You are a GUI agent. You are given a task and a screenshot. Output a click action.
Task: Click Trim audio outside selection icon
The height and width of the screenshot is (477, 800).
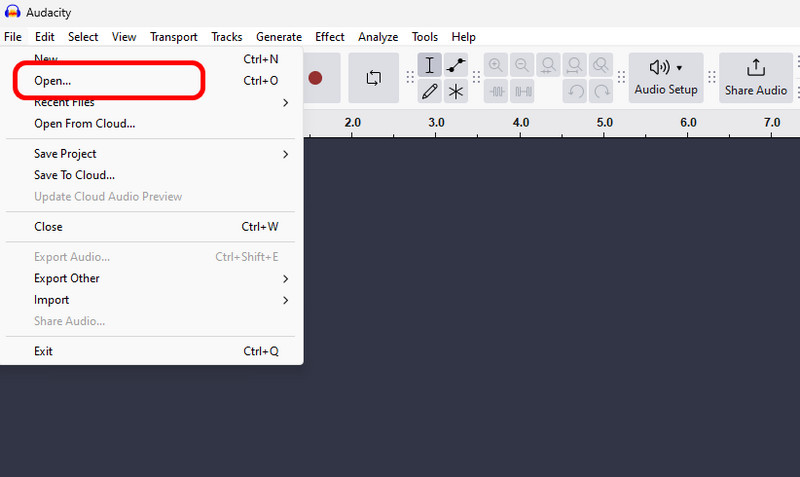[496, 91]
